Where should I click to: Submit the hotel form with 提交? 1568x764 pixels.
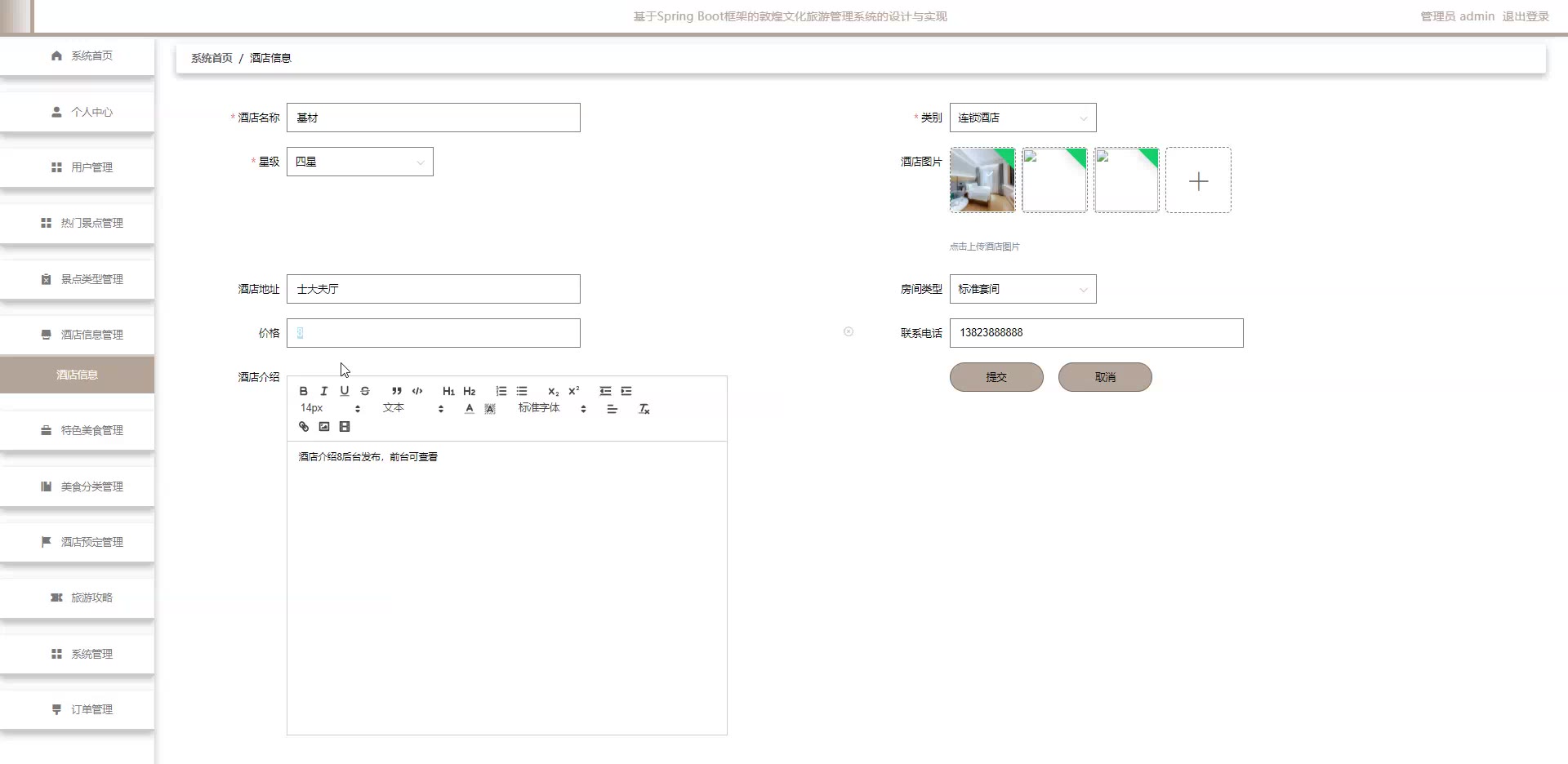[x=996, y=377]
